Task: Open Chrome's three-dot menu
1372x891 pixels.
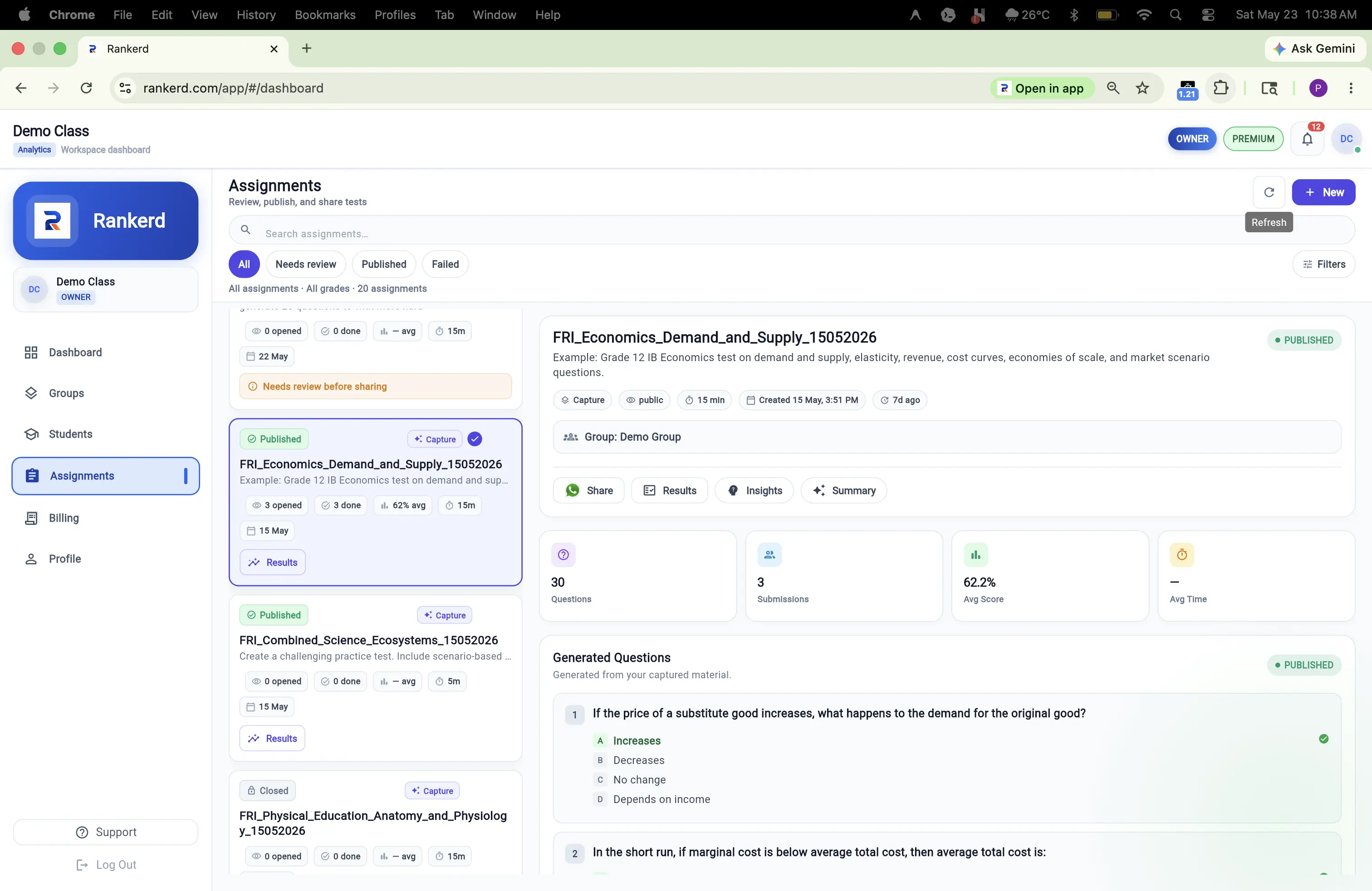Action: pos(1351,88)
